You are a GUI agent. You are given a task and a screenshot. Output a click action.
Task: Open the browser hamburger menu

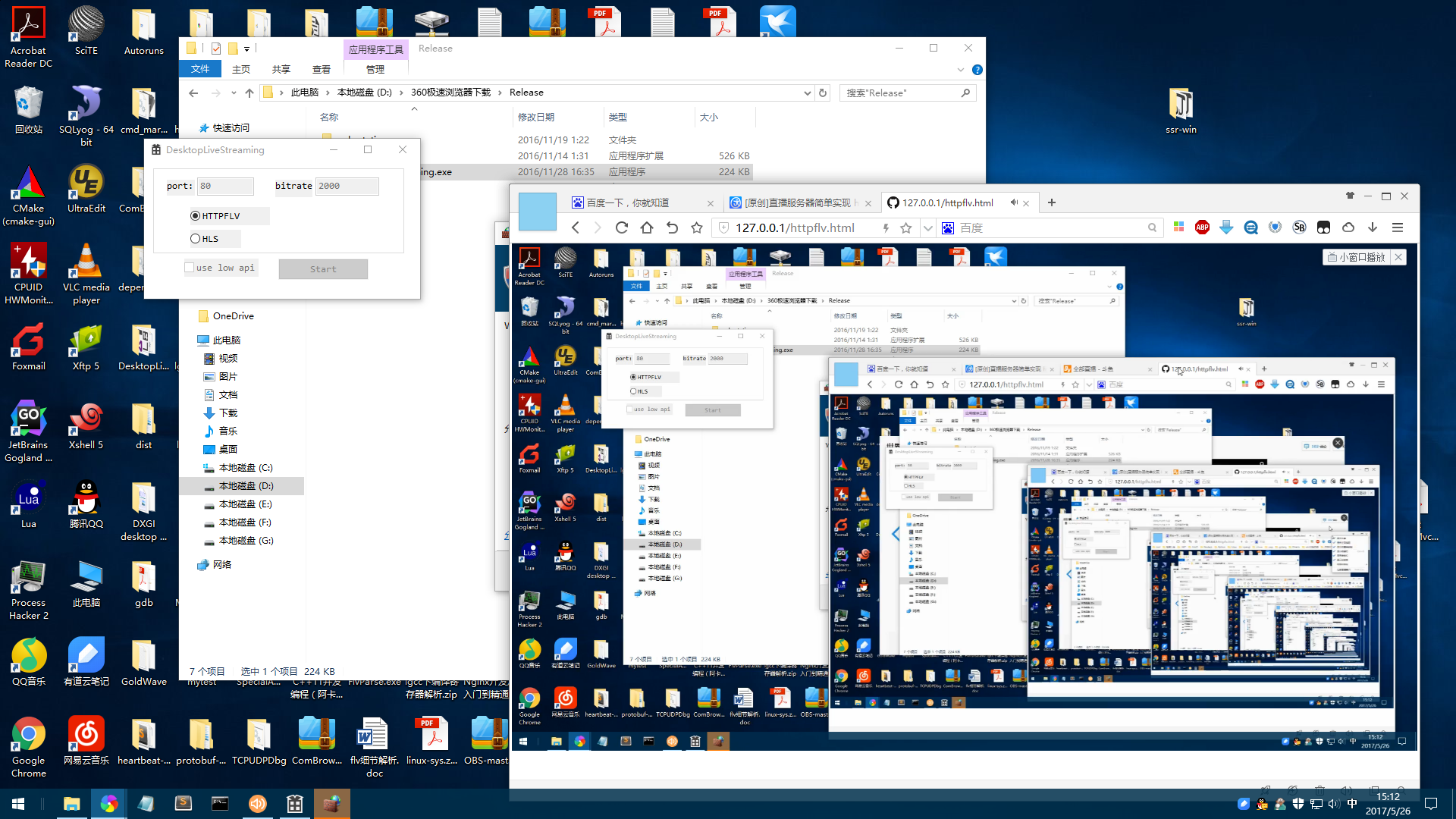[1398, 227]
